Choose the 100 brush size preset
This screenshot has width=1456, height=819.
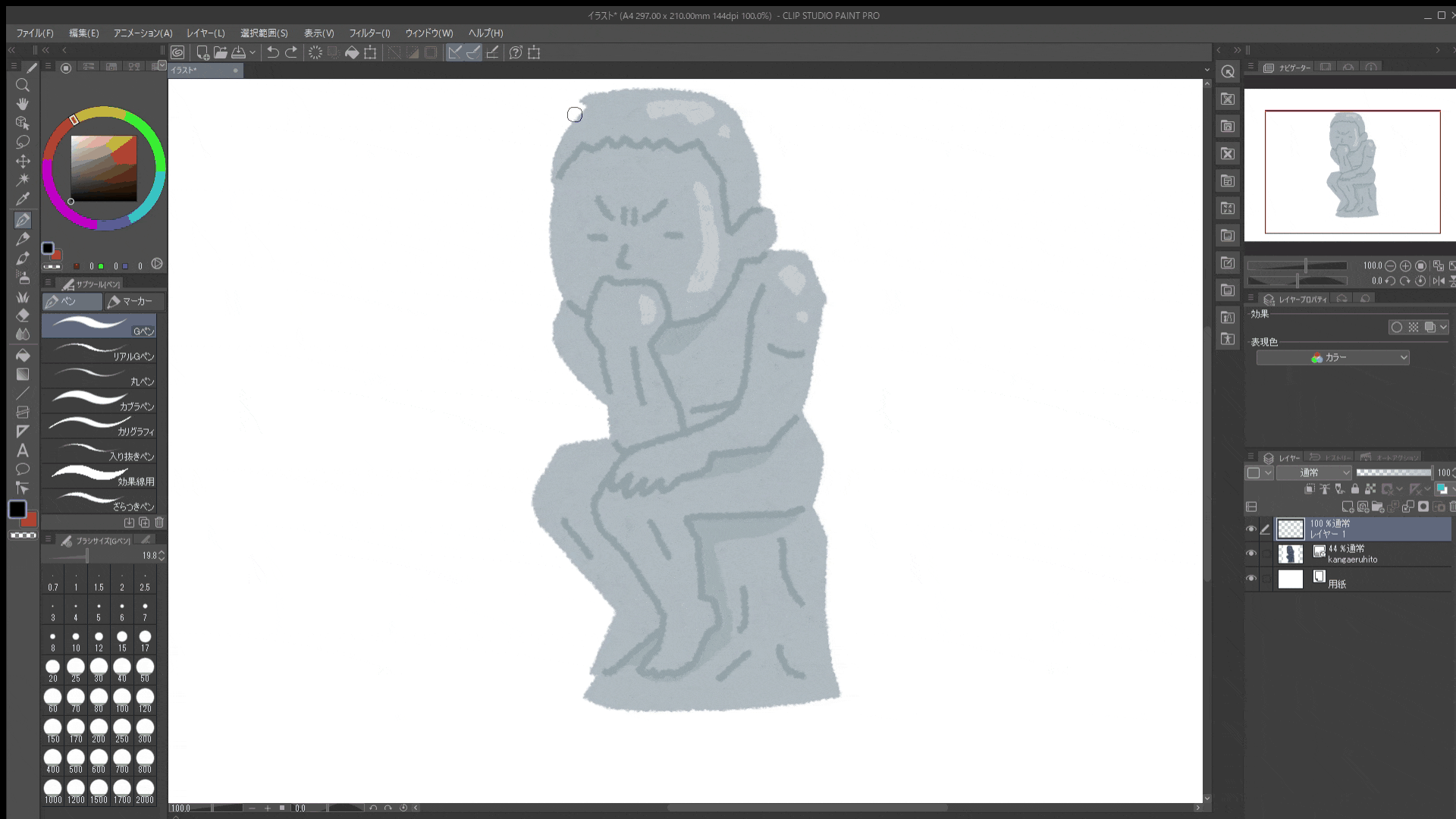(122, 701)
